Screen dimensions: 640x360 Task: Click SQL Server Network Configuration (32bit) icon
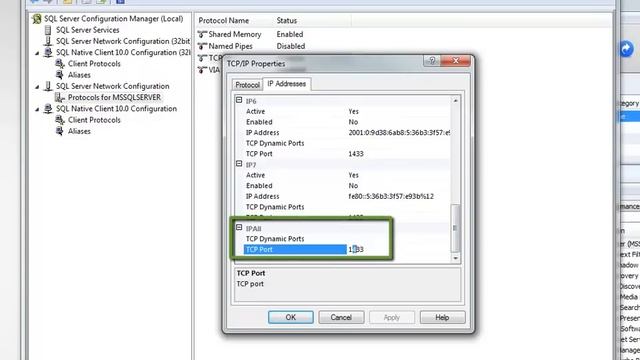[48, 41]
